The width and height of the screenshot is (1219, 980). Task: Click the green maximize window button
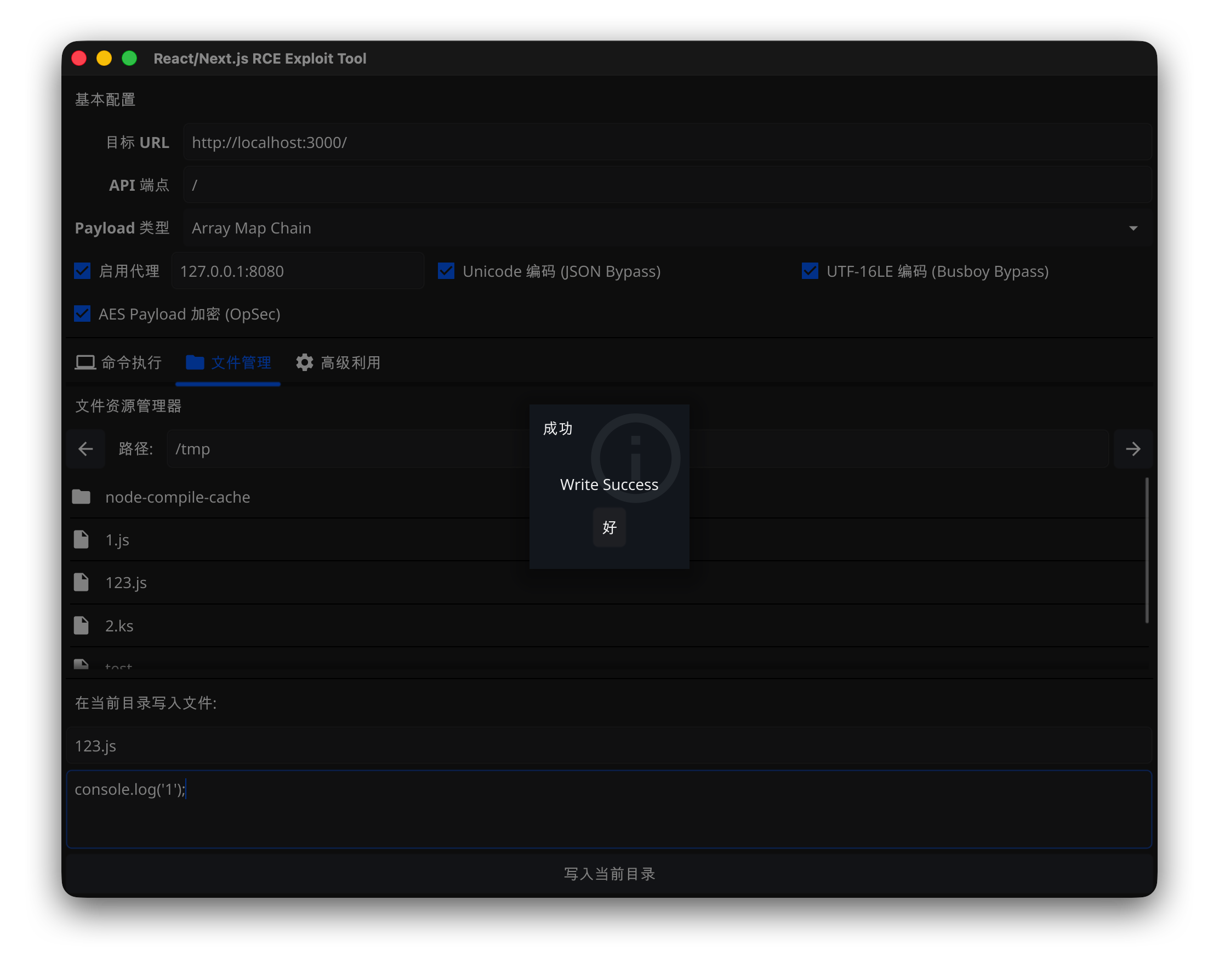point(129,58)
